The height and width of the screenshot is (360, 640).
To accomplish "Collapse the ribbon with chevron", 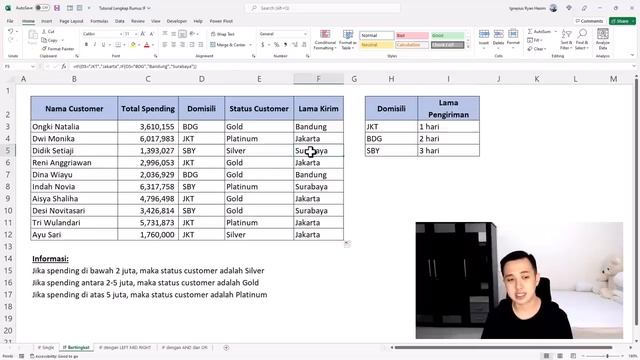I will pyautogui.click(x=632, y=56).
